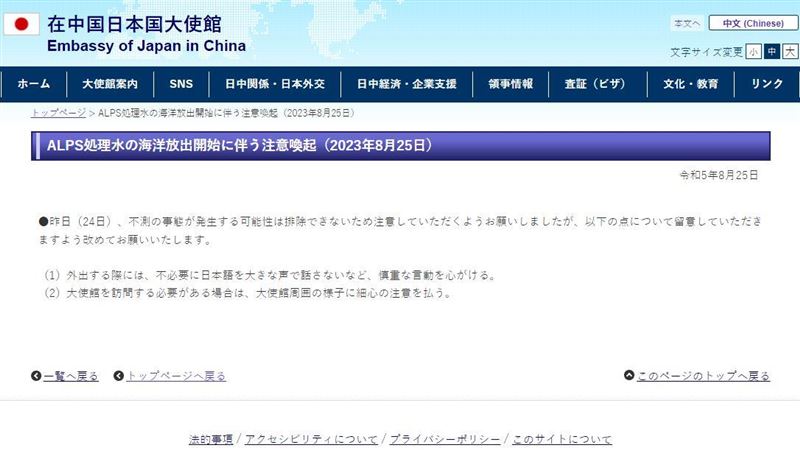Open 日中関係・日本外交 menu
The width and height of the screenshot is (800, 450).
click(x=275, y=84)
